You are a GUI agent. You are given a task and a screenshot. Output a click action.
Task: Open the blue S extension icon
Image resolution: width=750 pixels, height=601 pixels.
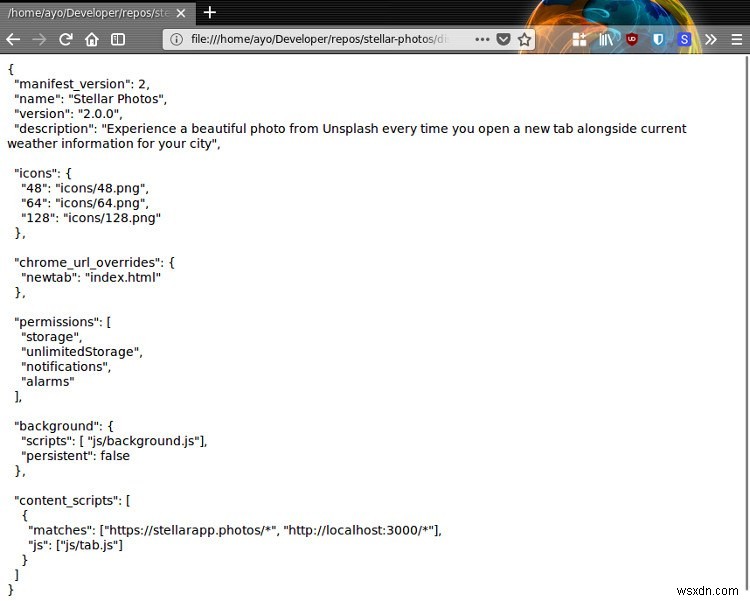[x=684, y=39]
